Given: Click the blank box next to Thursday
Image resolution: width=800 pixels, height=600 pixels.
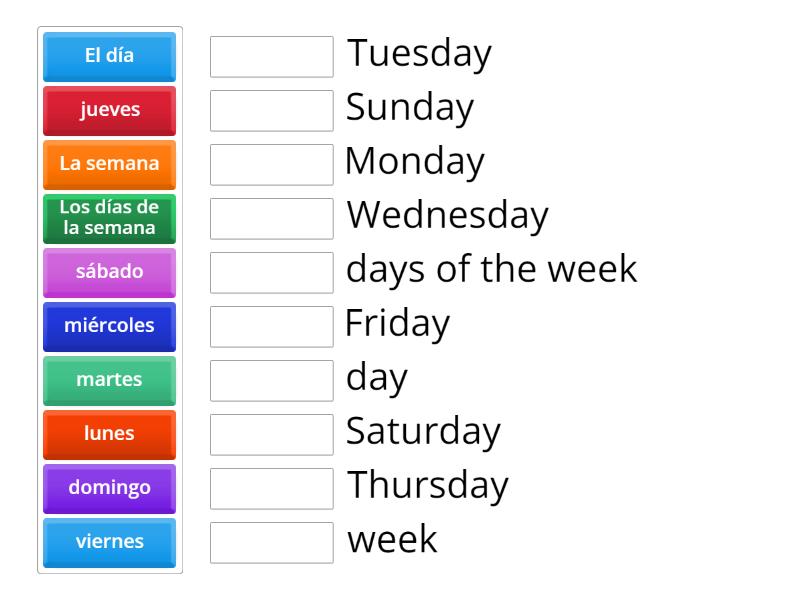Looking at the screenshot, I should pos(272,489).
